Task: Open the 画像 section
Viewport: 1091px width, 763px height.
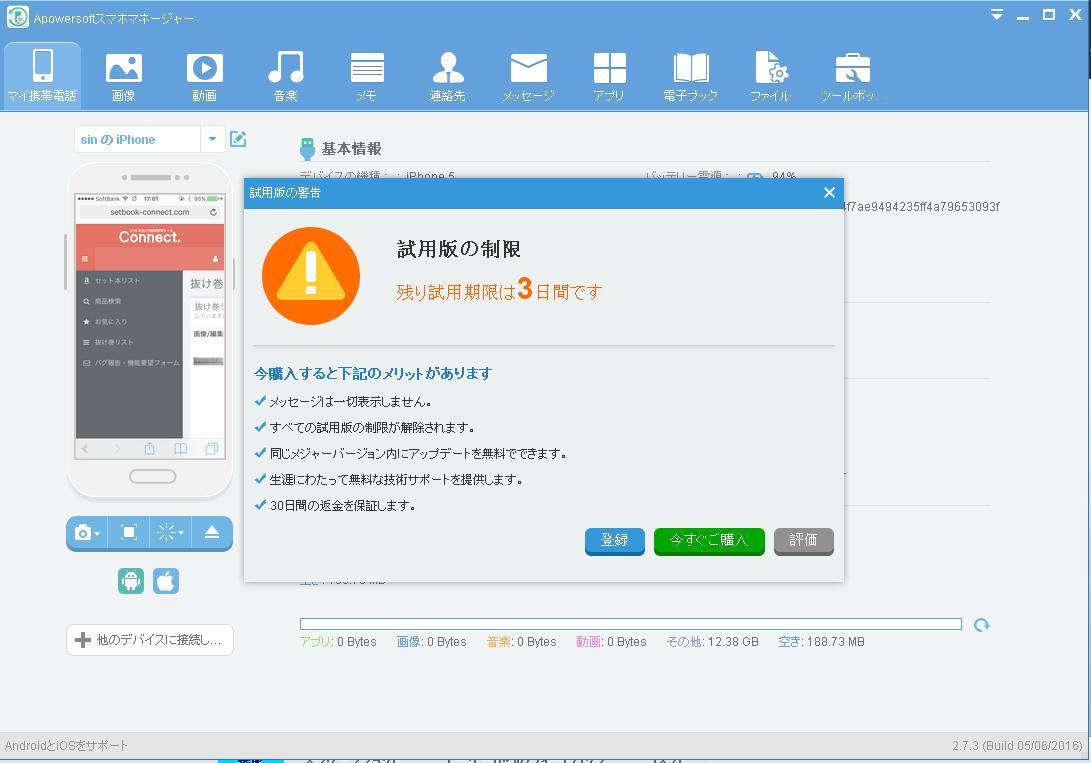Action: (123, 77)
